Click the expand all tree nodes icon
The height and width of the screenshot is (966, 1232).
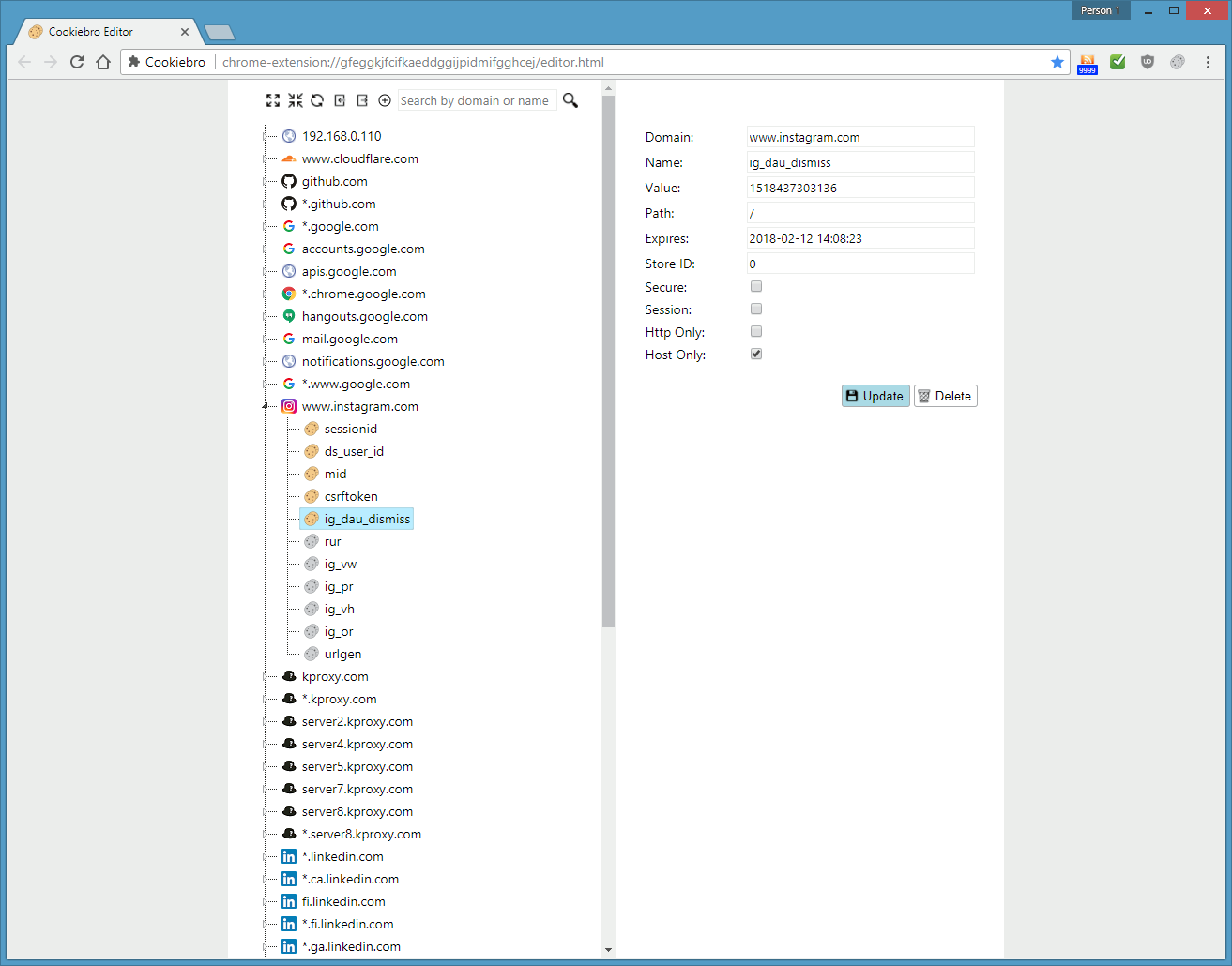click(273, 100)
